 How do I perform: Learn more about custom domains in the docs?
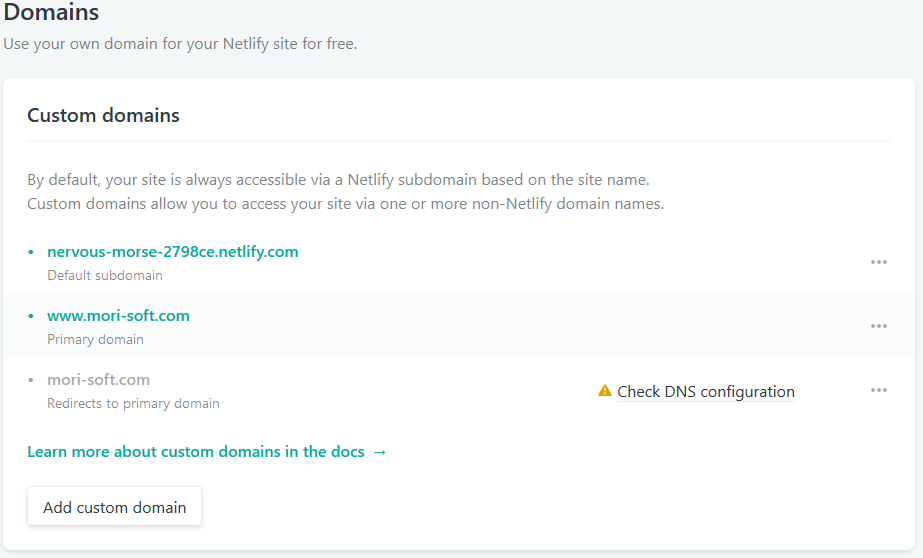point(196,451)
